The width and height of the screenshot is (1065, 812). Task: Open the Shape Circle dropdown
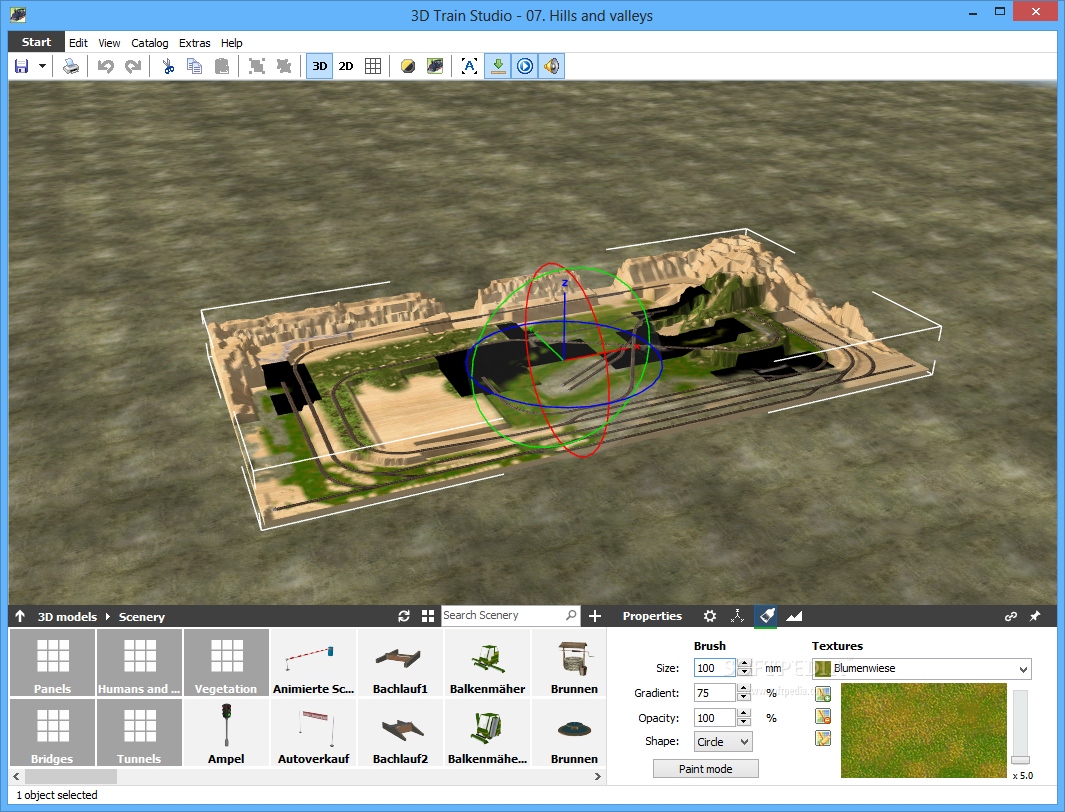(723, 741)
